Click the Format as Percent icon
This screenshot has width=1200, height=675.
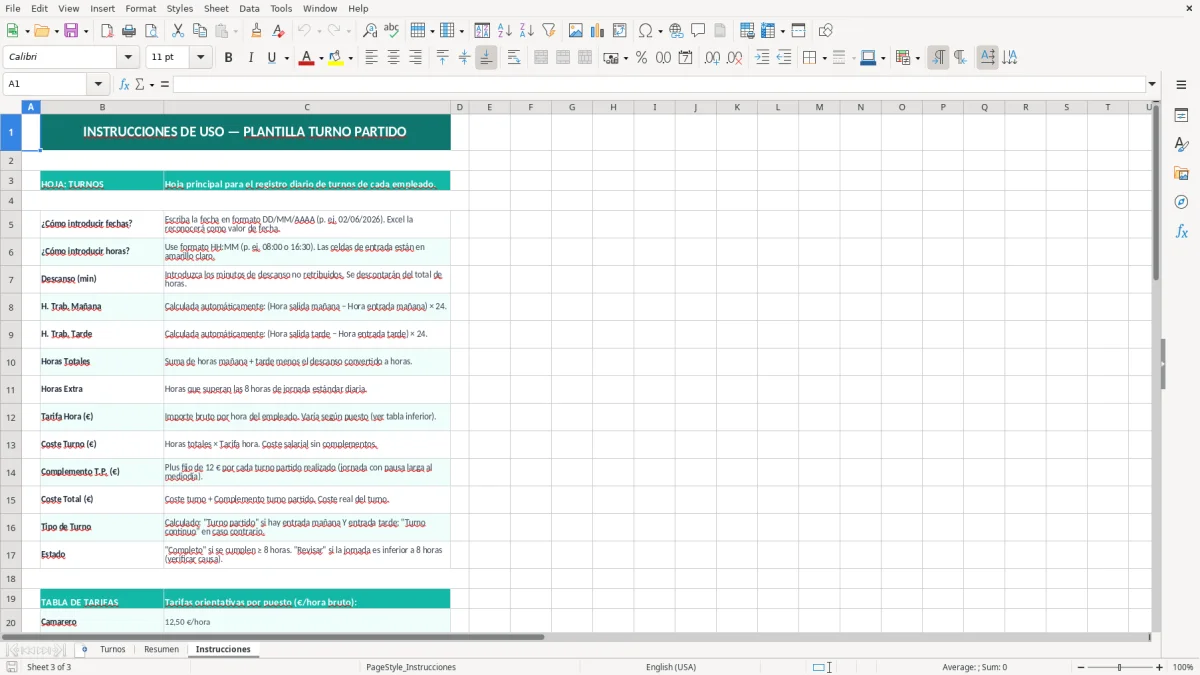(x=641, y=58)
